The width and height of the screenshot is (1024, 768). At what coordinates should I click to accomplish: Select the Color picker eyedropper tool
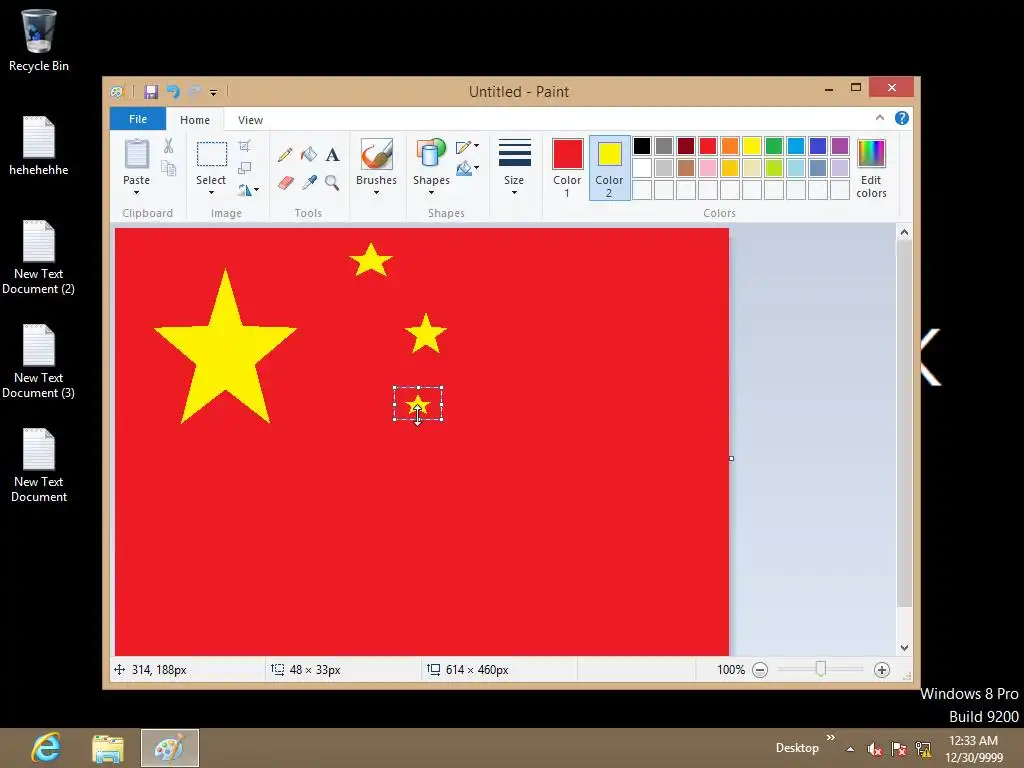[x=309, y=183]
